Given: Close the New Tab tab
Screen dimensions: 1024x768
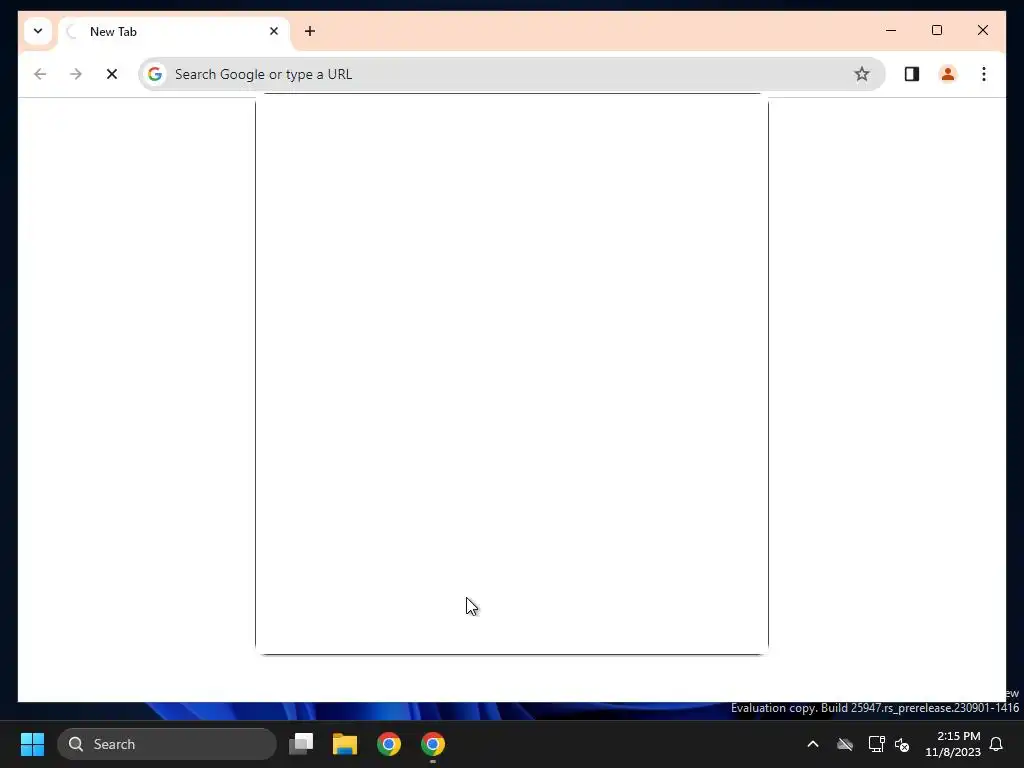Looking at the screenshot, I should click(x=274, y=31).
